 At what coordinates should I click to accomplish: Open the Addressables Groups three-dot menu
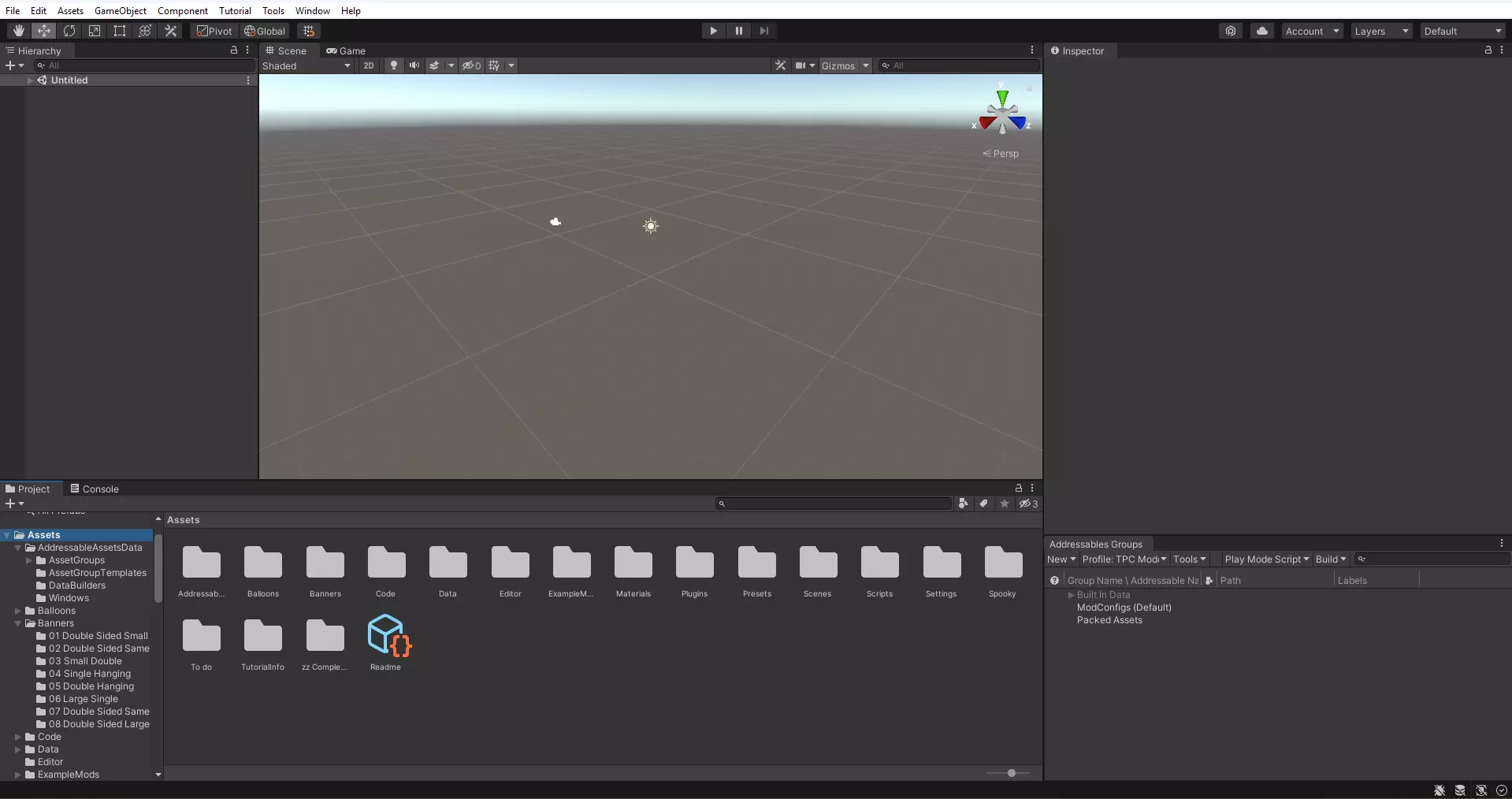(x=1502, y=543)
